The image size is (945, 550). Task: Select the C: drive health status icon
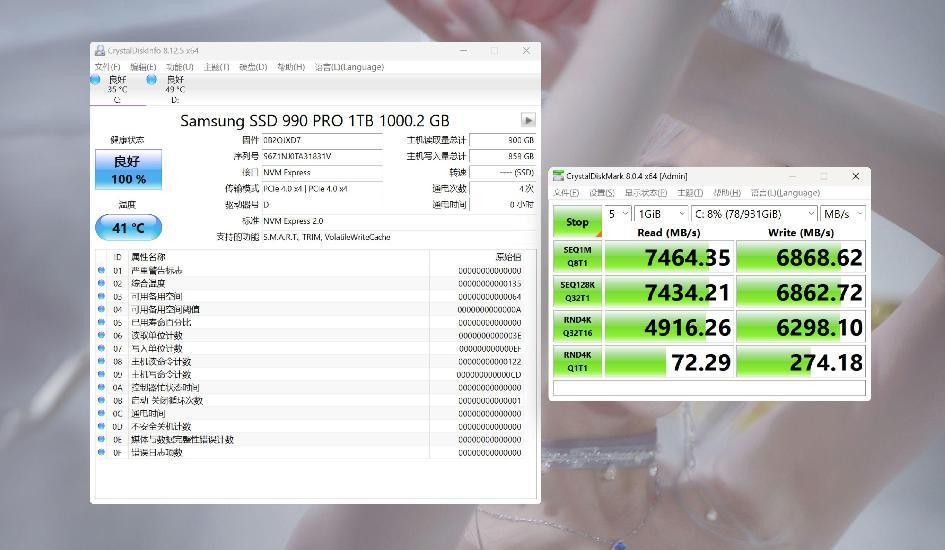tap(95, 80)
